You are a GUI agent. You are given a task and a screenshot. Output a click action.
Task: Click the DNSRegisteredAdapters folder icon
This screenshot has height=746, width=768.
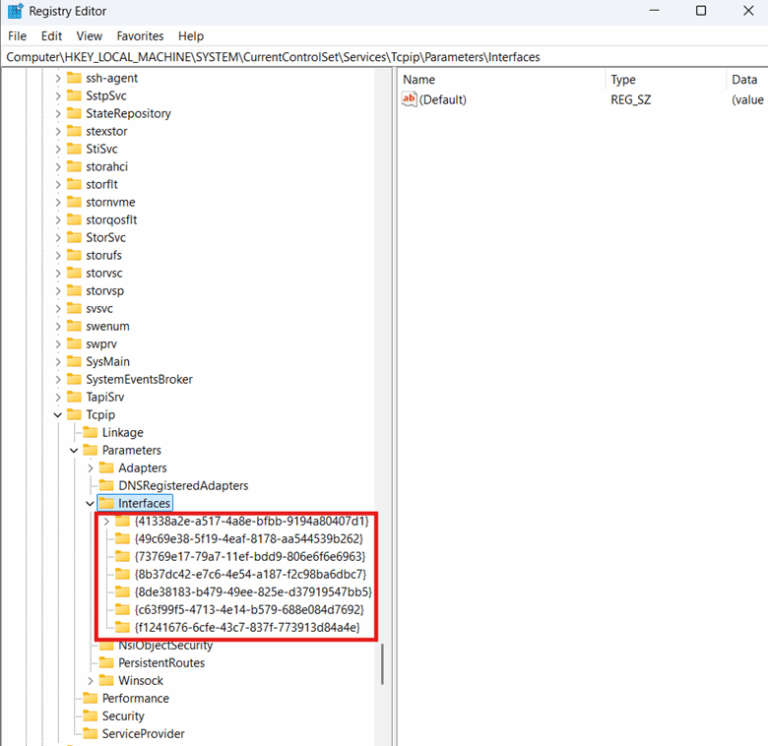[106, 485]
